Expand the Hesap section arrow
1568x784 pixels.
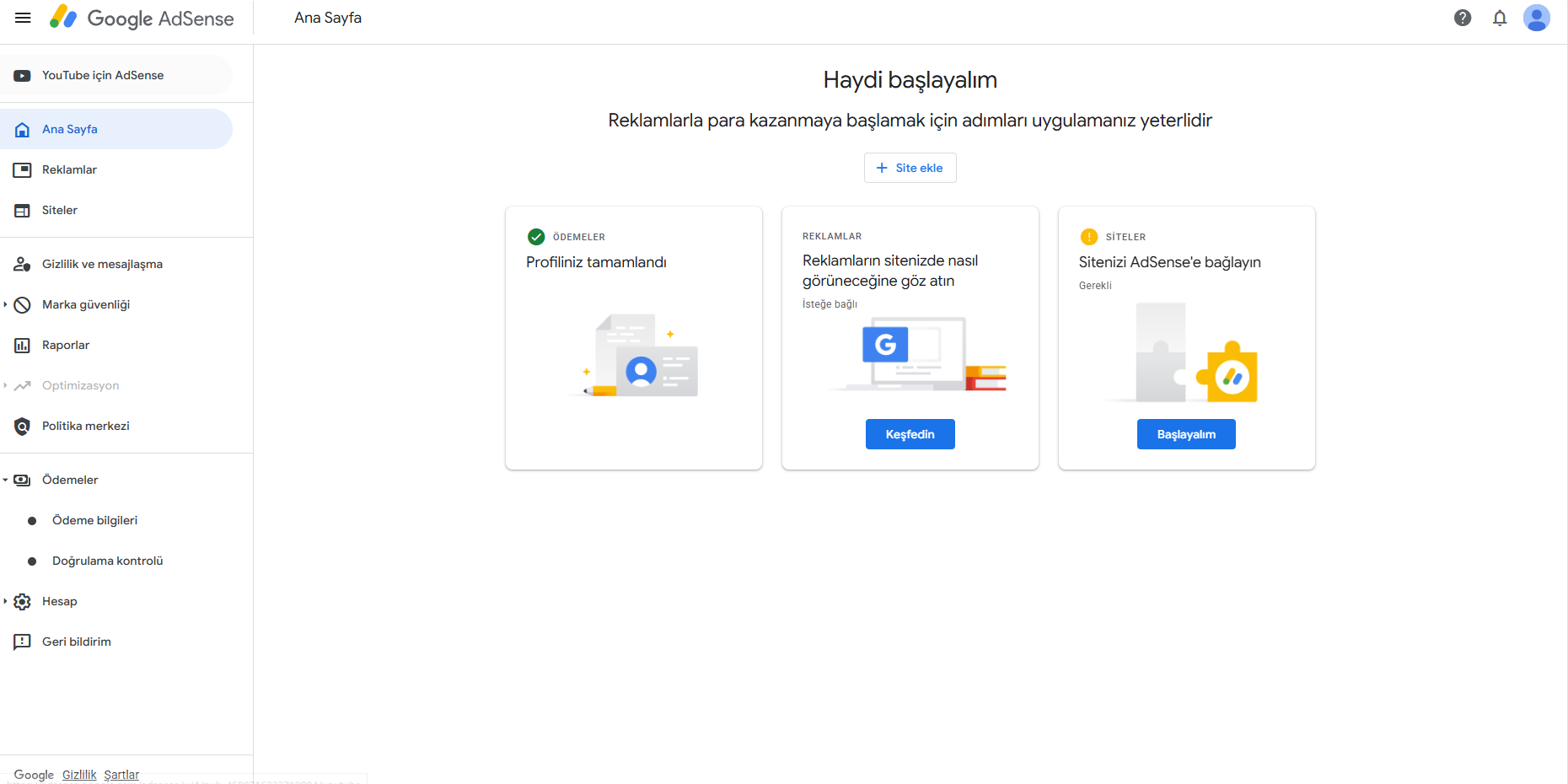(x=5, y=601)
